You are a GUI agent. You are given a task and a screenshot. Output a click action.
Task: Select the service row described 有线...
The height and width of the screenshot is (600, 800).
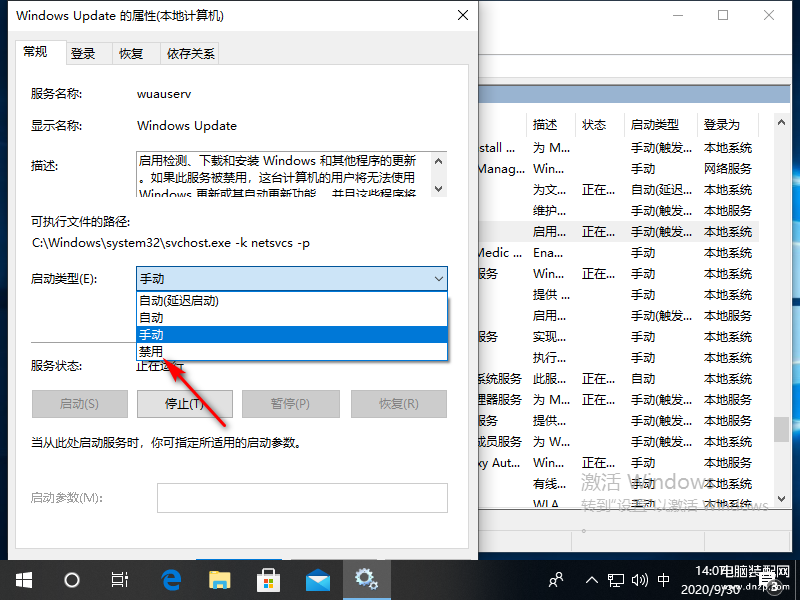pyautogui.click(x=618, y=483)
